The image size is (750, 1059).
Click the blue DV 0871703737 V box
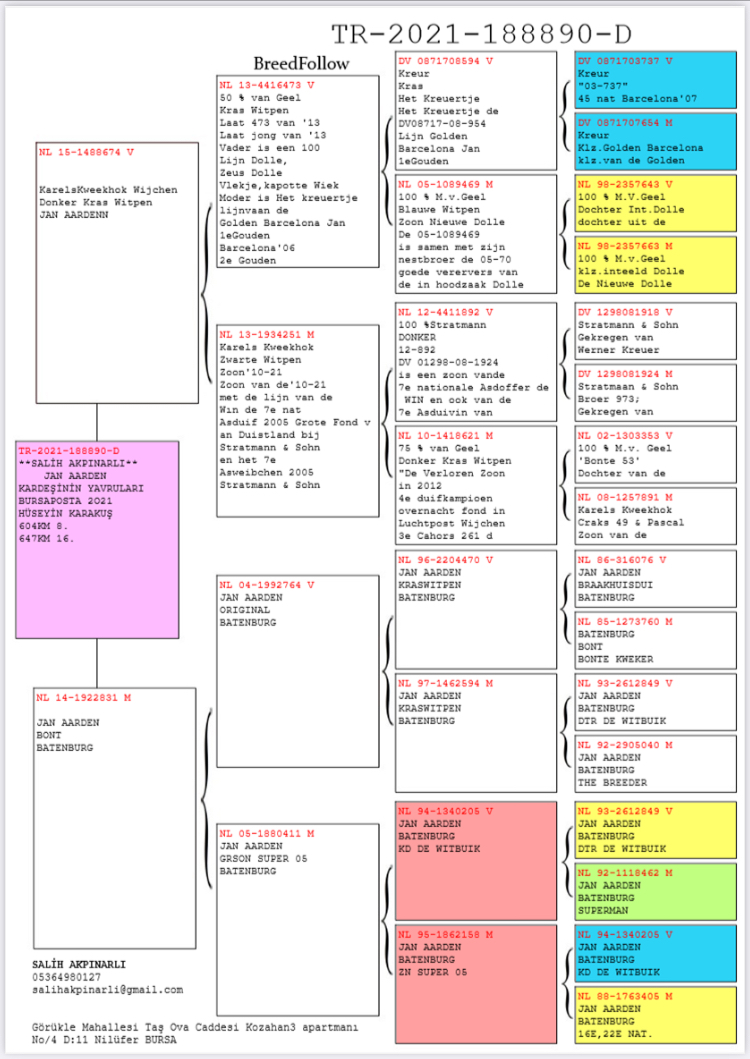[655, 80]
